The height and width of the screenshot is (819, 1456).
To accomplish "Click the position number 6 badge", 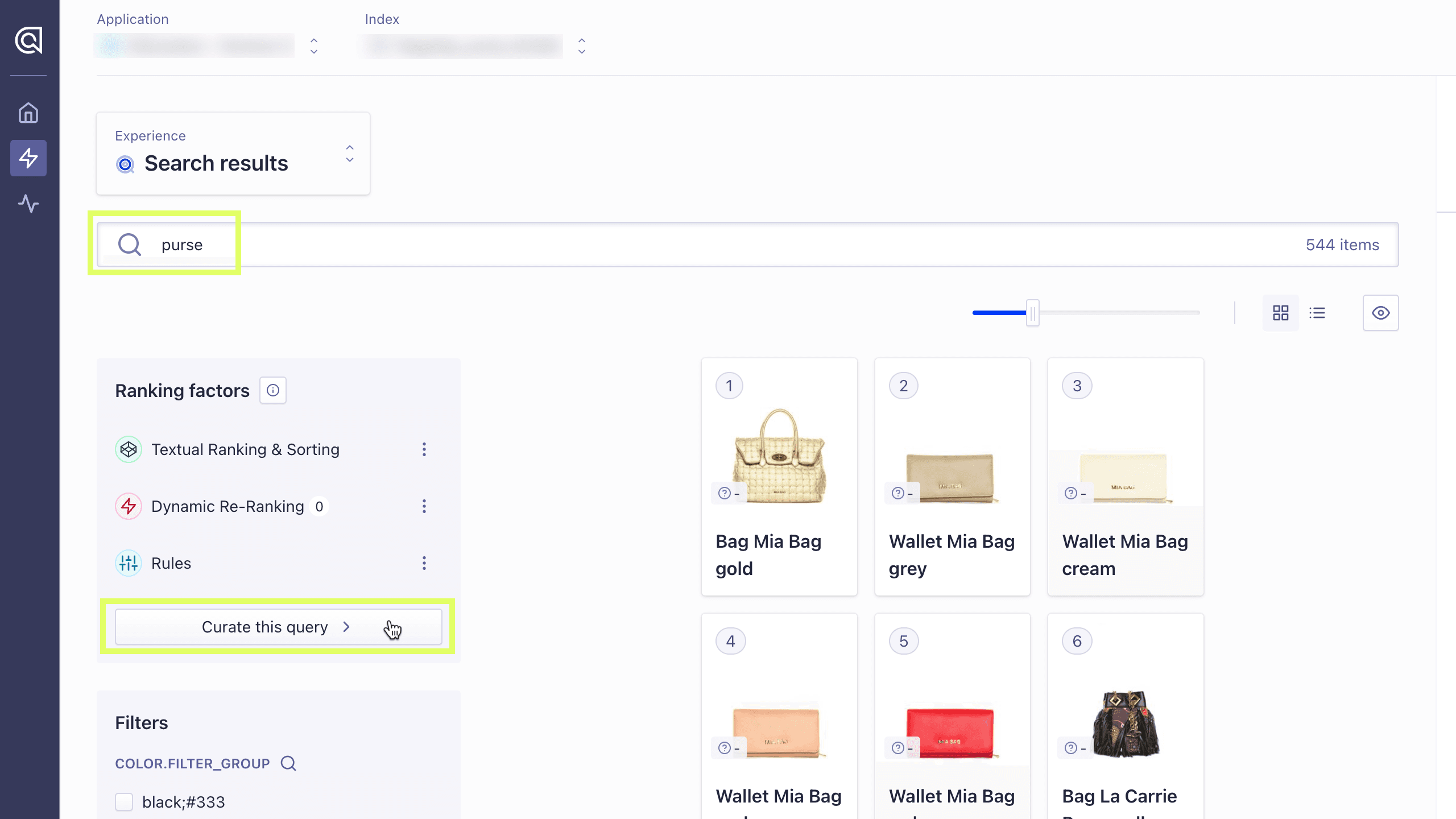I will (x=1077, y=641).
